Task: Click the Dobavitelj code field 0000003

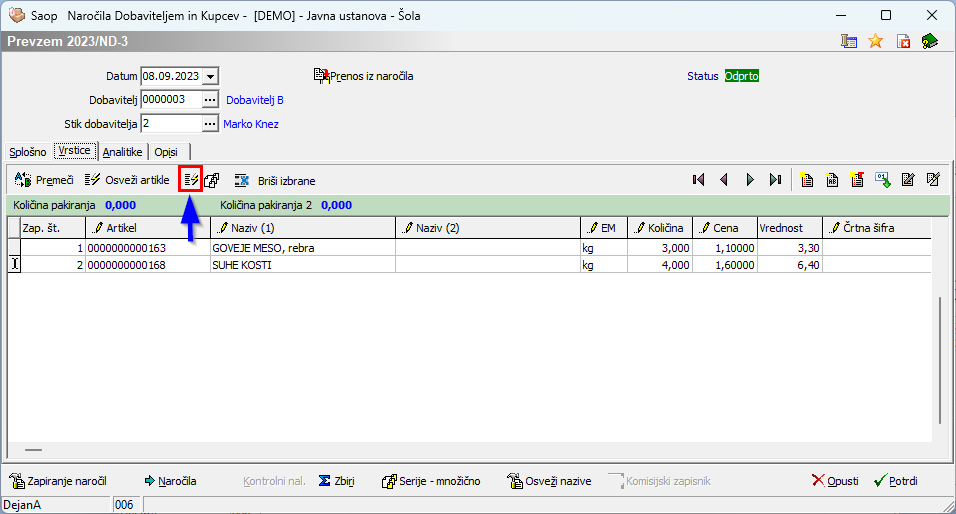Action: pos(171,100)
